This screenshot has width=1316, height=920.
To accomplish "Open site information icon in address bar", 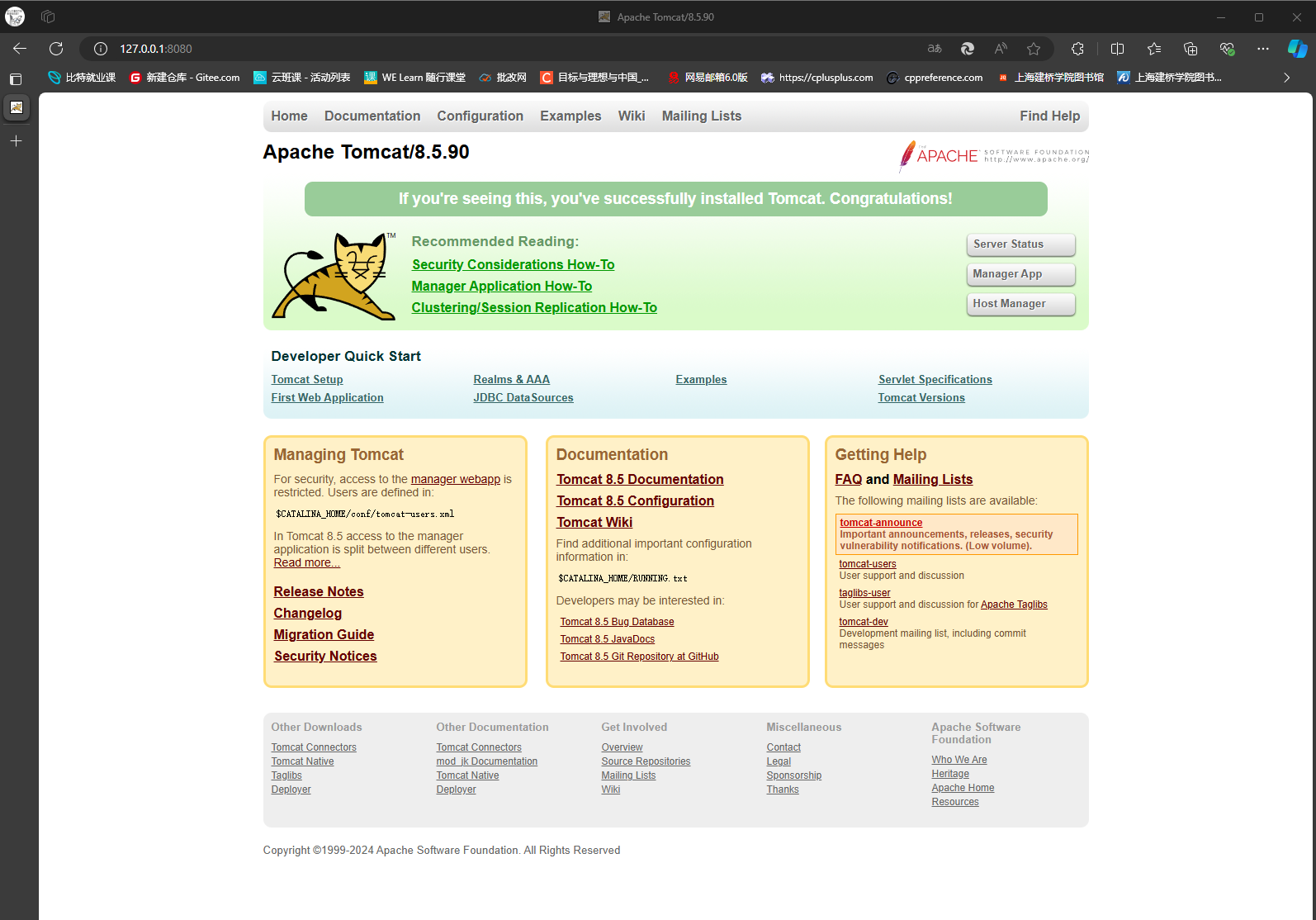I will (101, 49).
